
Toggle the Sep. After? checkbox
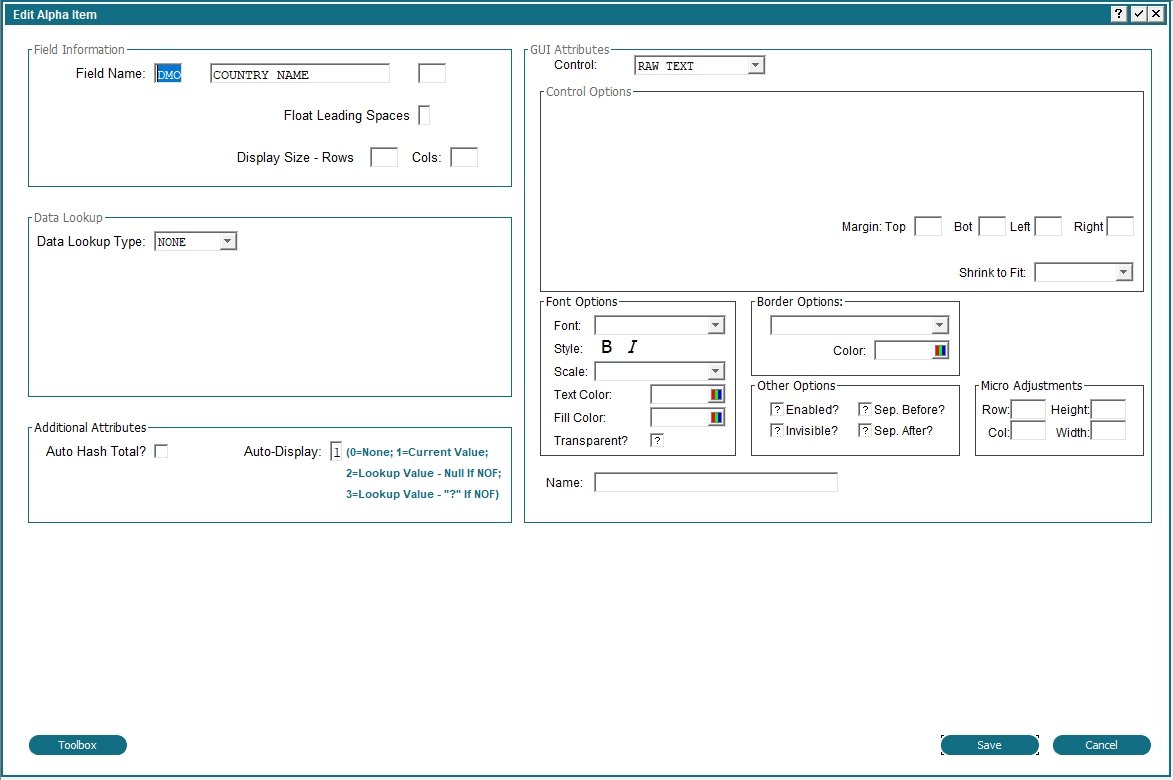tap(865, 430)
